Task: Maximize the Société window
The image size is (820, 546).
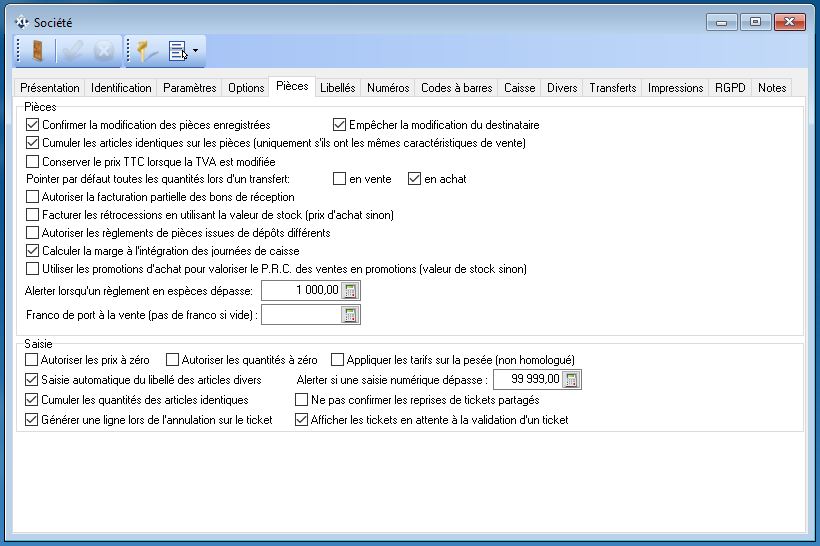Action: click(x=755, y=22)
